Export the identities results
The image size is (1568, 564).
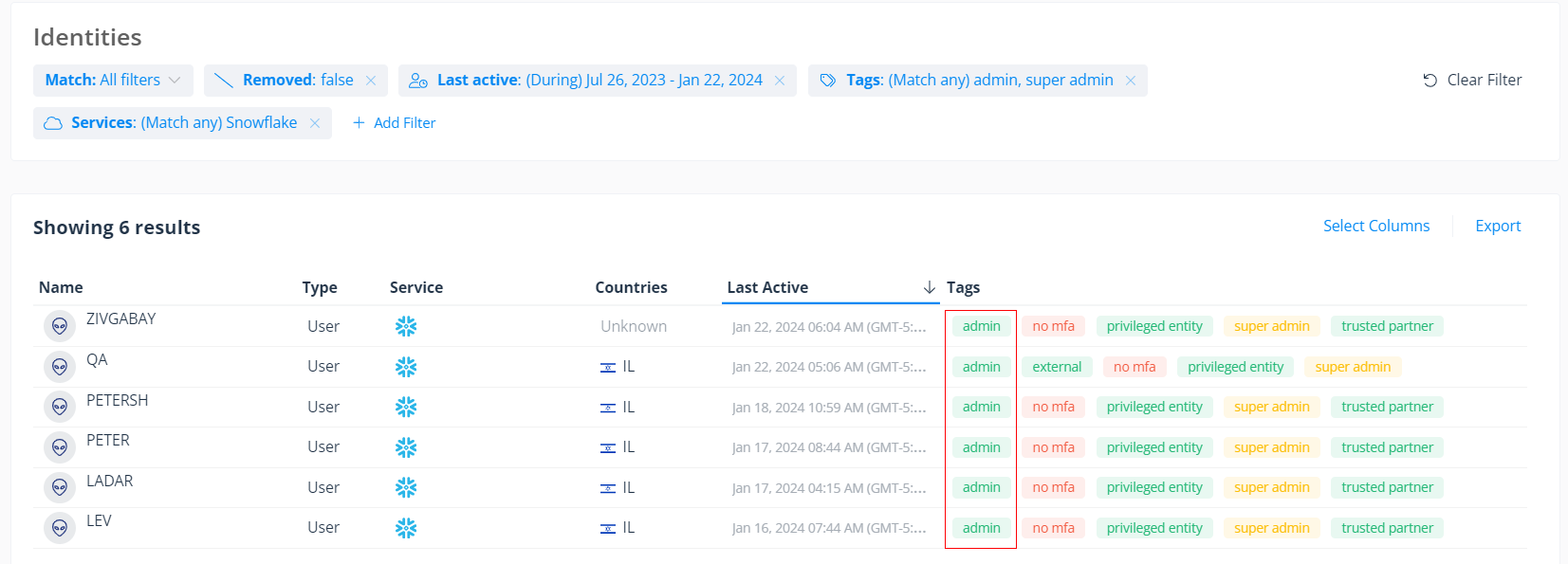[1497, 226]
